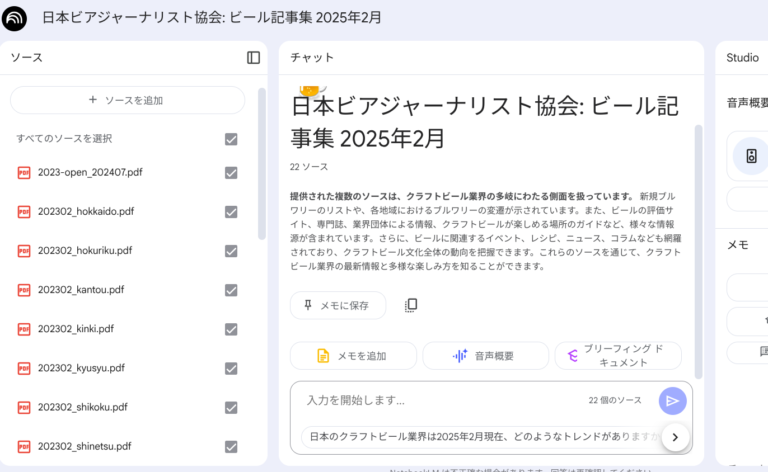The image size is (768, 472).
Task: Copy the summary with the copy icon
Action: 411,305
